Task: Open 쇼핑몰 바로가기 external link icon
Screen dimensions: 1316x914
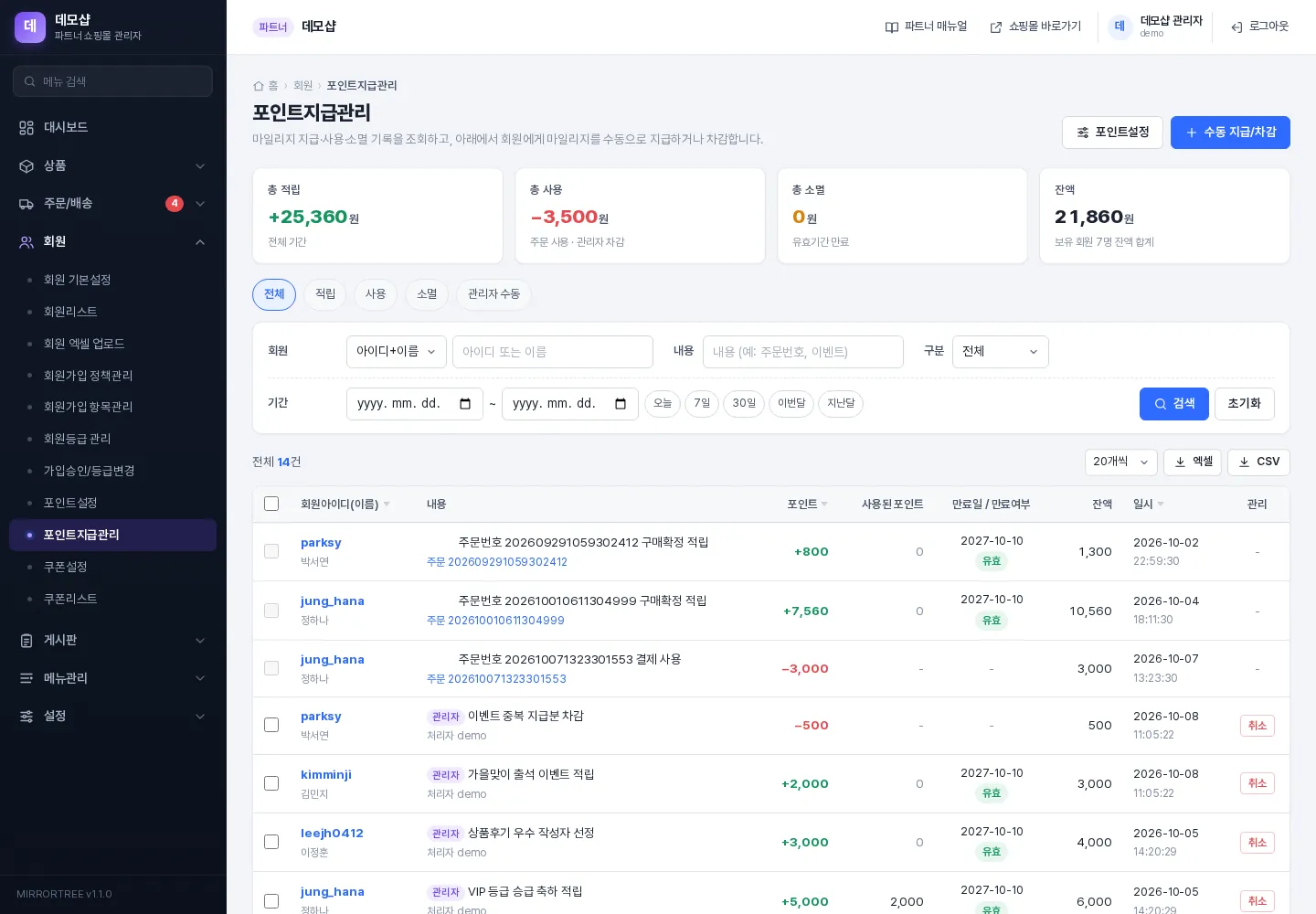Action: (x=996, y=27)
